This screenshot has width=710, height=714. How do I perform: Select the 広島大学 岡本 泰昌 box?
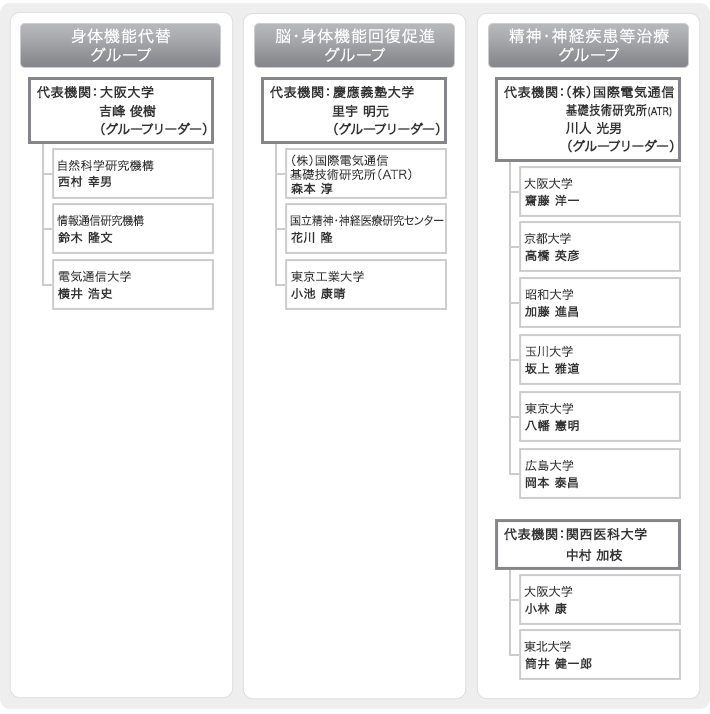pyautogui.click(x=600, y=474)
